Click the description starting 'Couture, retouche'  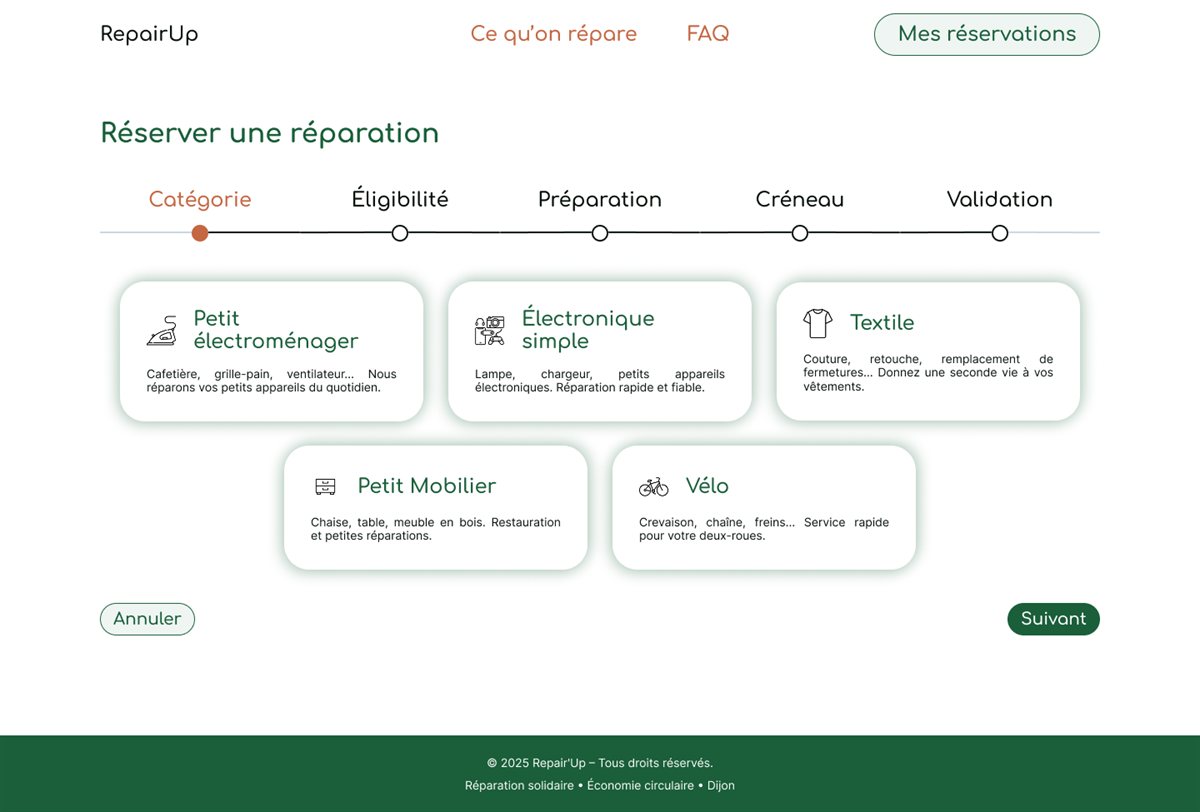point(928,373)
